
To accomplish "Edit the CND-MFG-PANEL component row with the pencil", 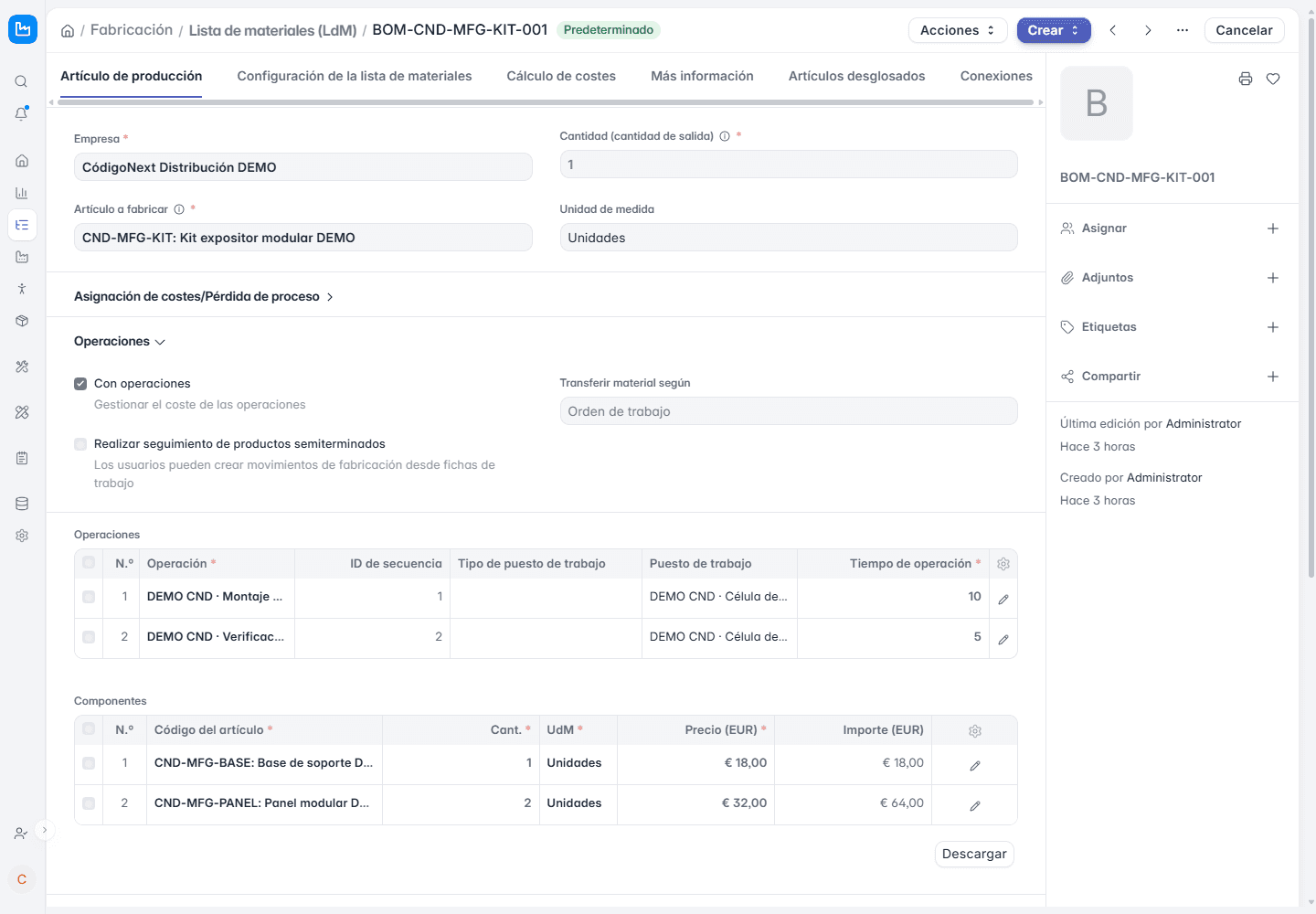I will tap(975, 805).
